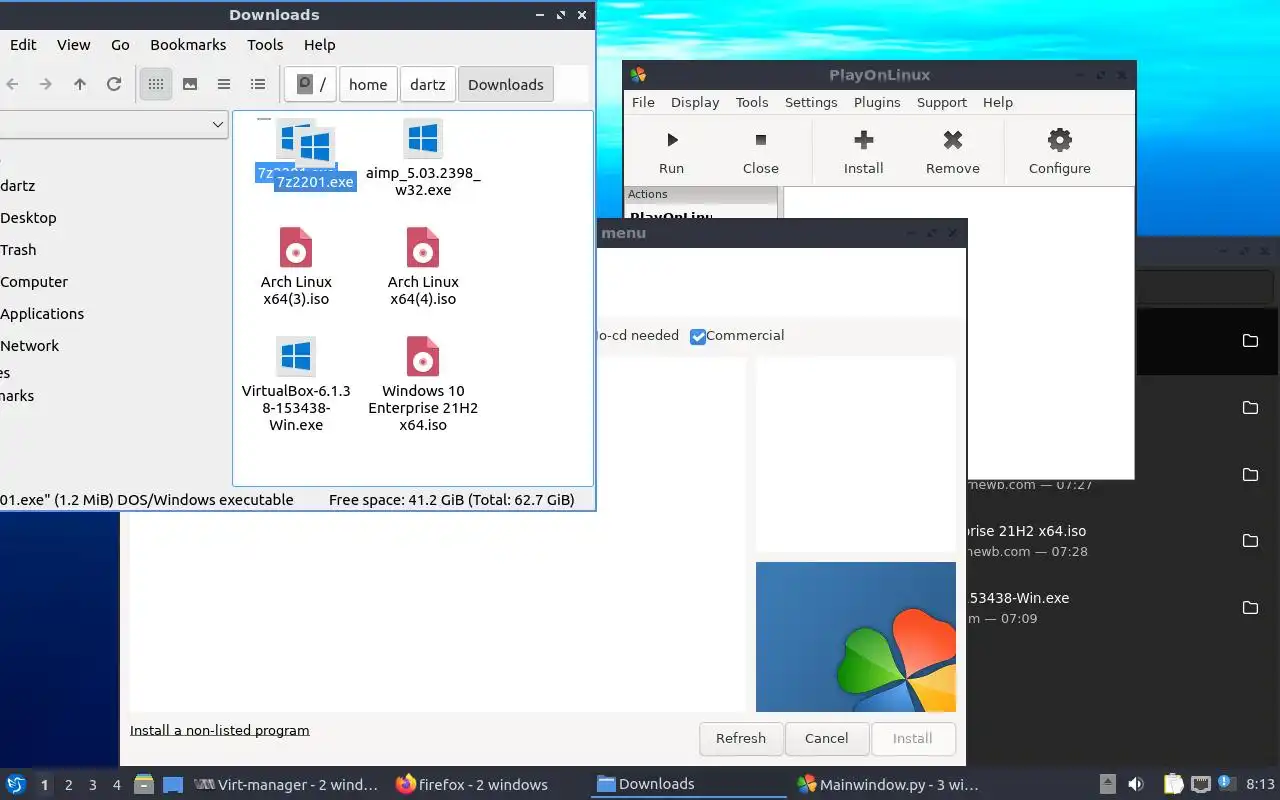Switch to detailed list view
1280x800 pixels.
pos(258,85)
